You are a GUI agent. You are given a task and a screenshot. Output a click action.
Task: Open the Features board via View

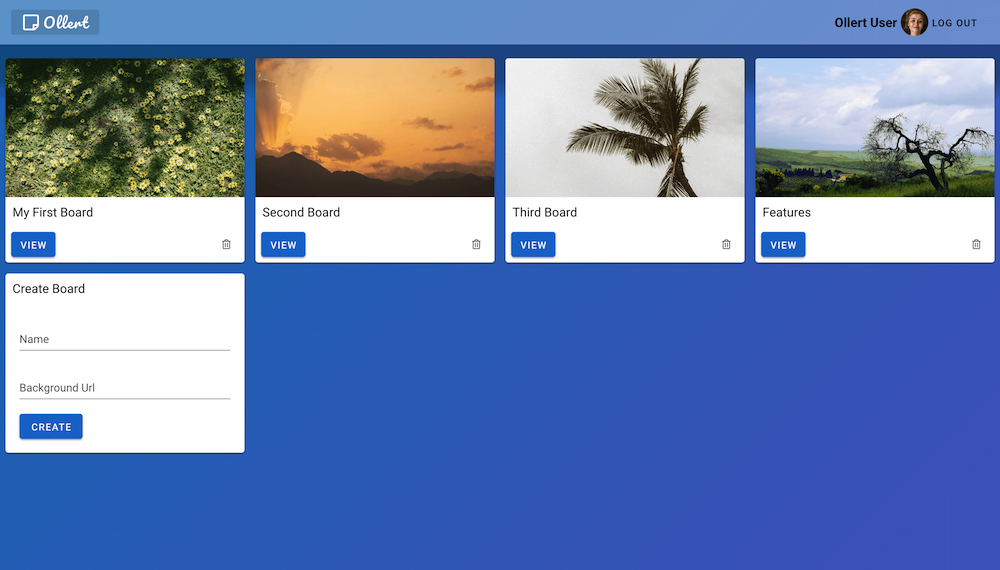pyautogui.click(x=783, y=245)
